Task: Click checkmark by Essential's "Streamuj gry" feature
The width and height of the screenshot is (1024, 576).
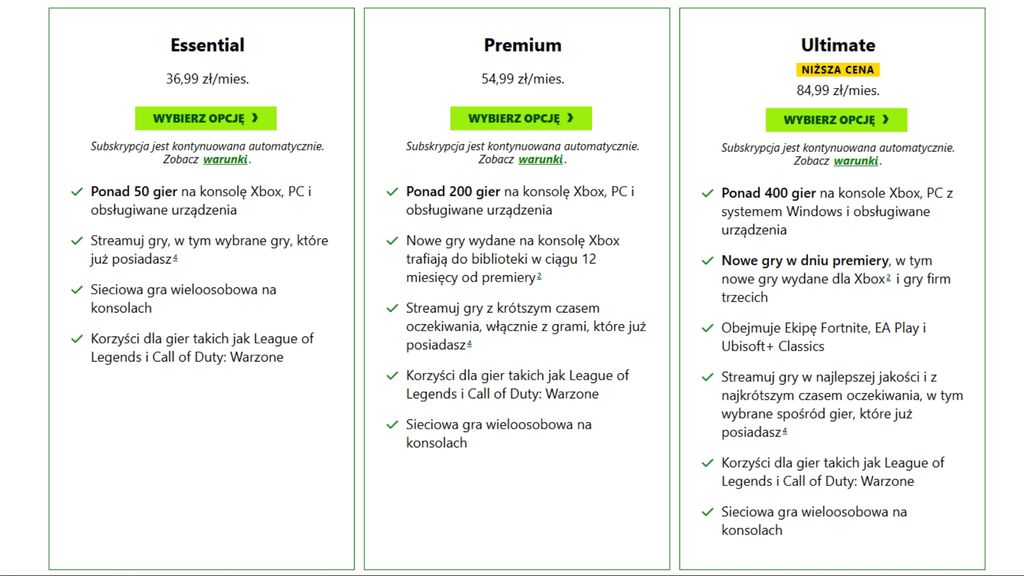Action: pos(77,241)
